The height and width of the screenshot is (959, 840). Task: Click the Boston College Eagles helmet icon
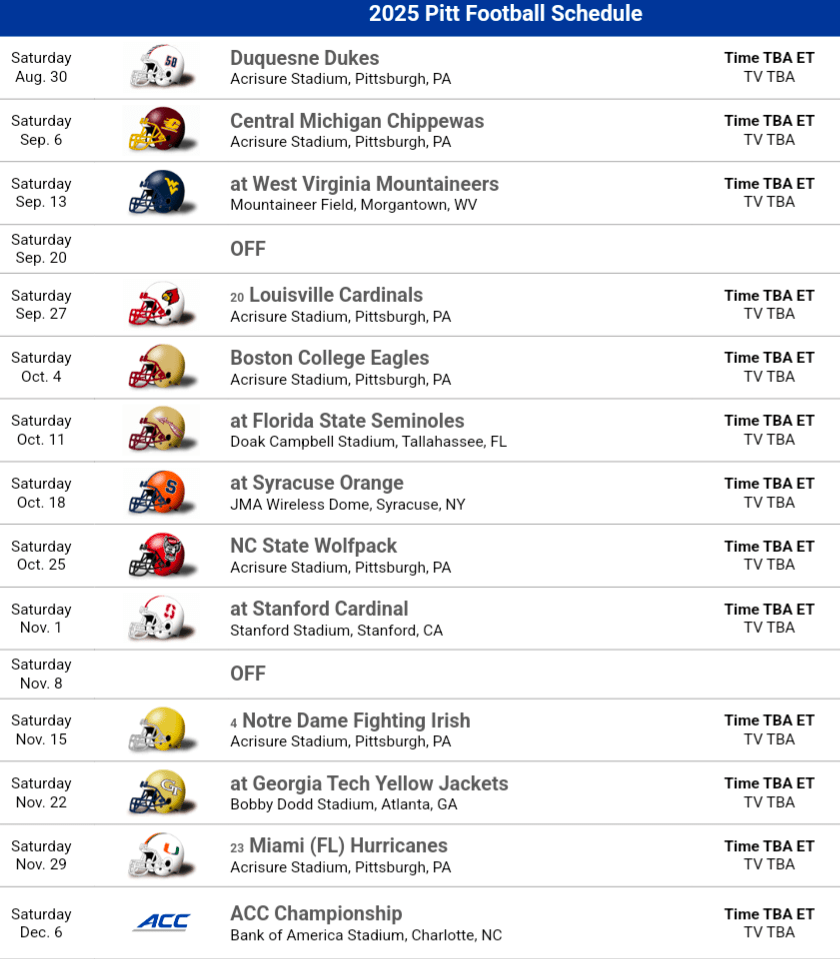tap(160, 367)
